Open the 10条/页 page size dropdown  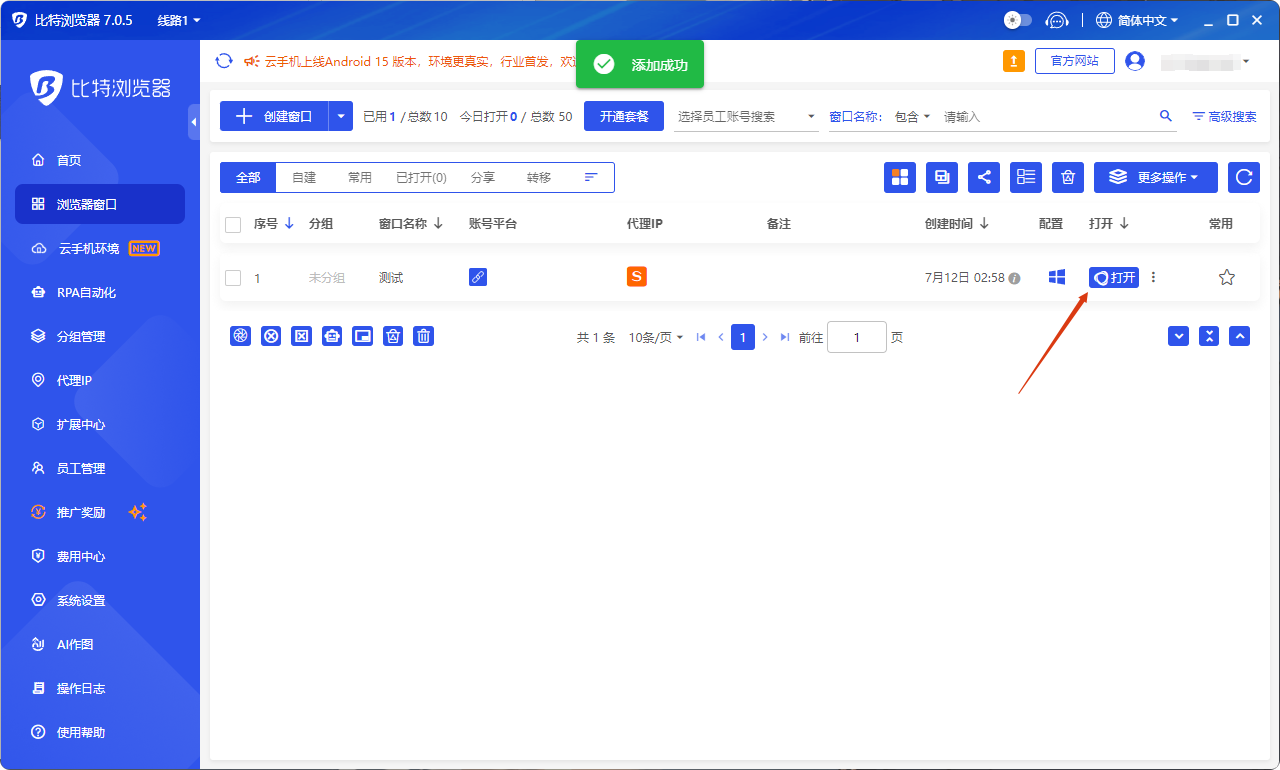click(656, 337)
